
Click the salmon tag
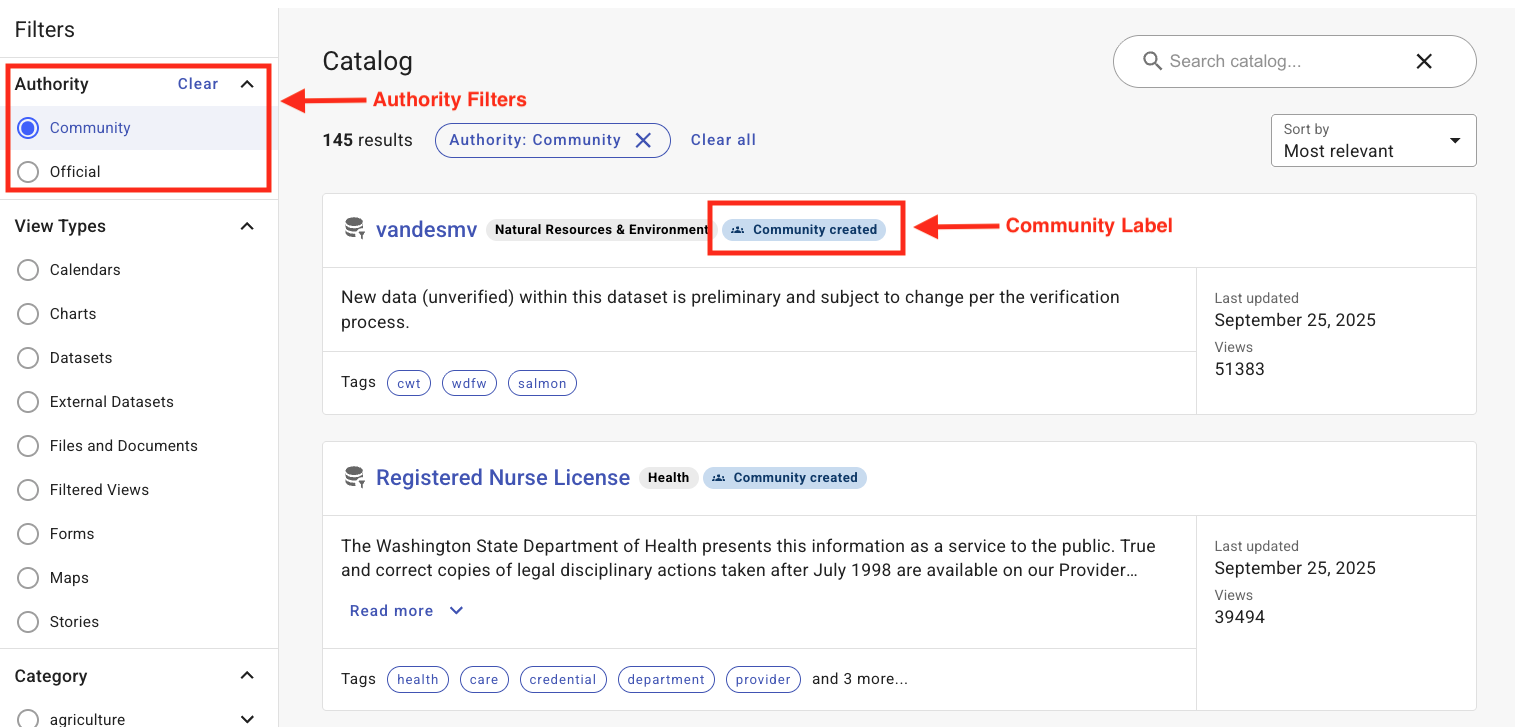(542, 383)
